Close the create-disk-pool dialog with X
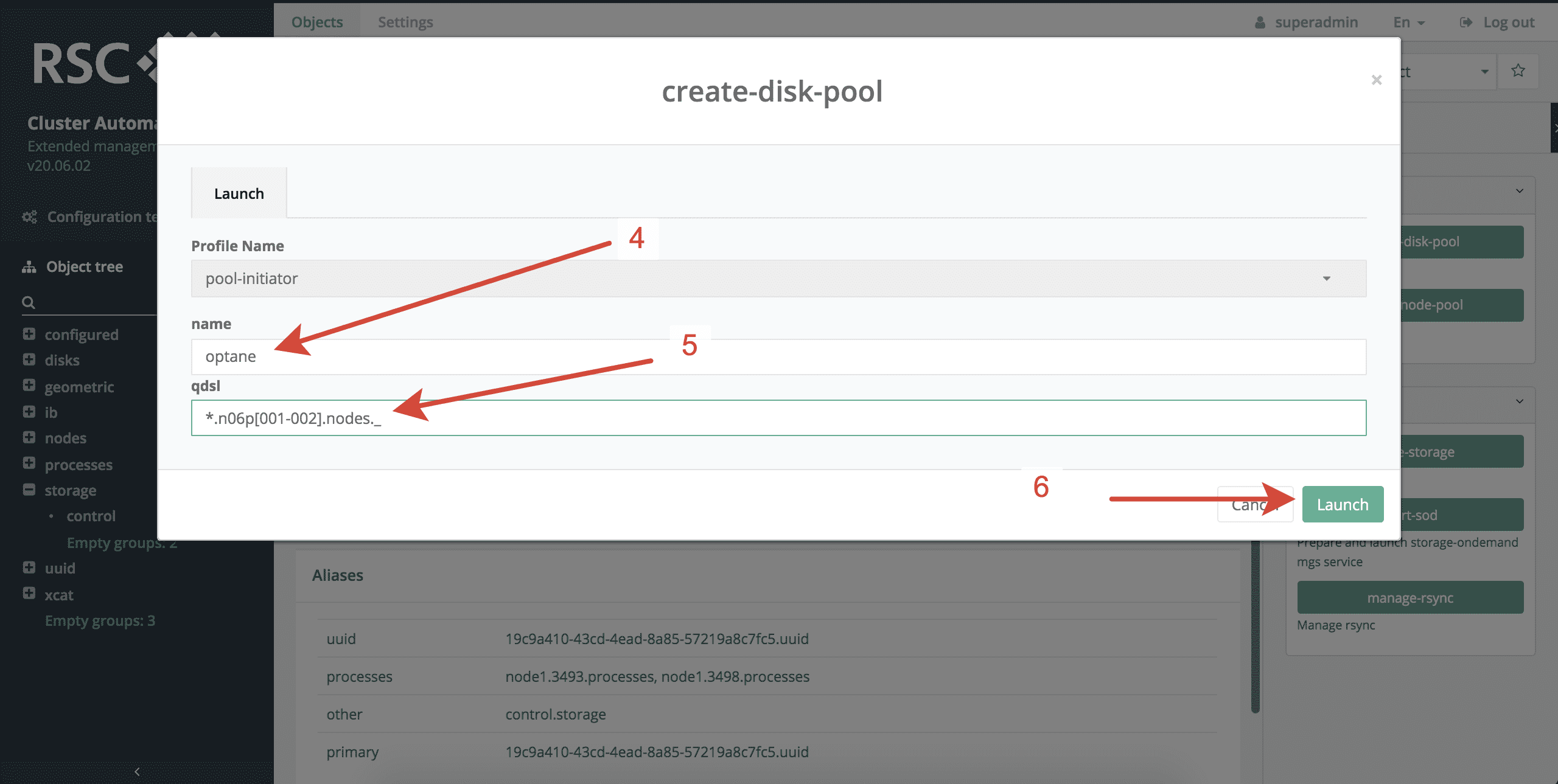The image size is (1558, 784). (1377, 80)
